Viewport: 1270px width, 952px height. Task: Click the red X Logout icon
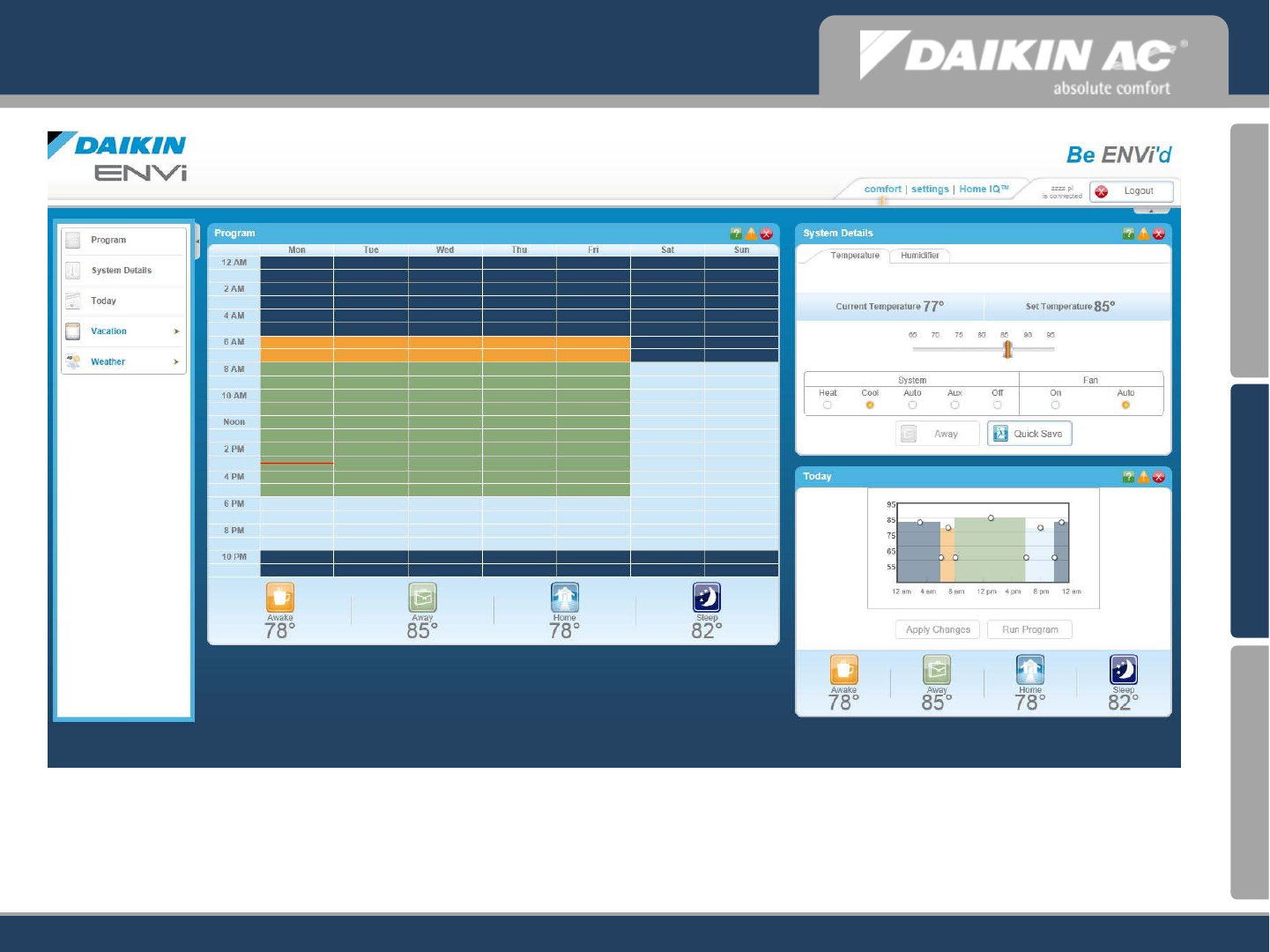pyautogui.click(x=1102, y=191)
